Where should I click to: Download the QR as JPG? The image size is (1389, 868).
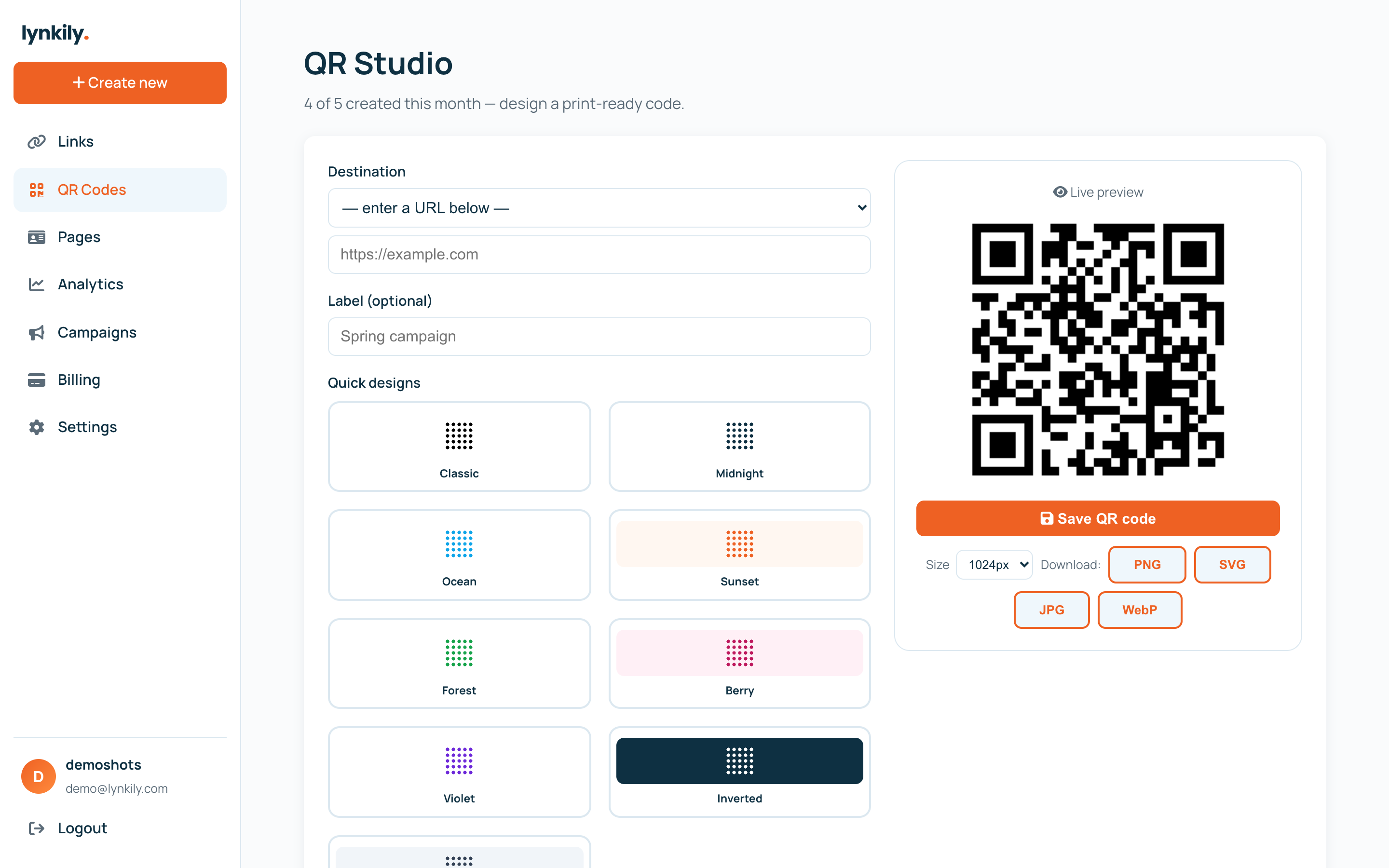(1051, 610)
